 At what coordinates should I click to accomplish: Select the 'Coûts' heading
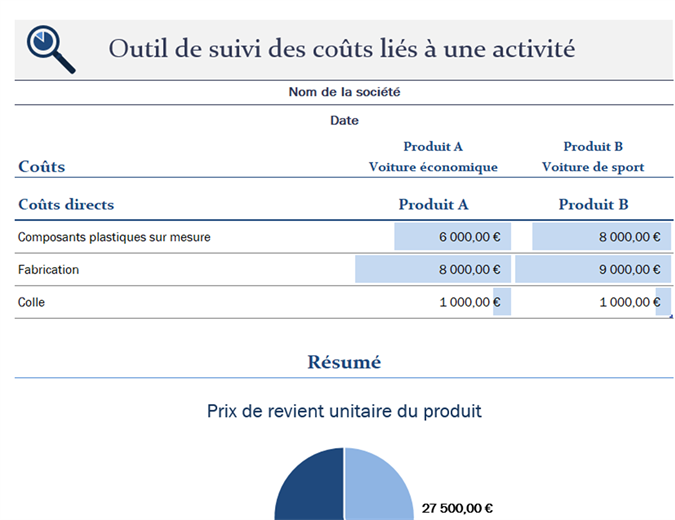point(41,167)
